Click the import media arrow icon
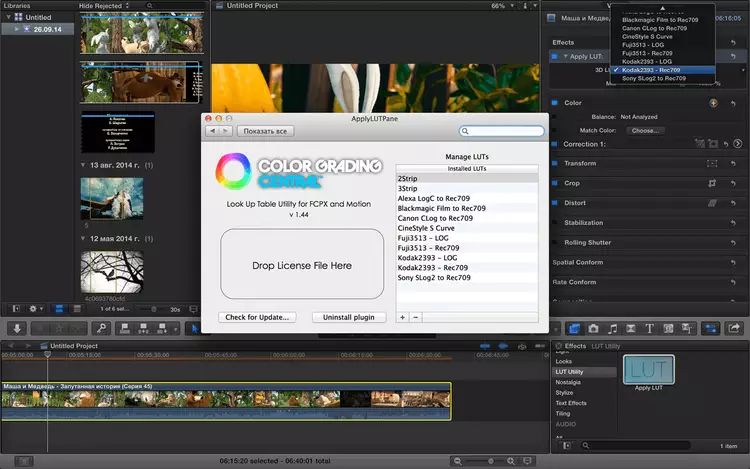Viewport: 750px width, 469px height. (x=17, y=328)
